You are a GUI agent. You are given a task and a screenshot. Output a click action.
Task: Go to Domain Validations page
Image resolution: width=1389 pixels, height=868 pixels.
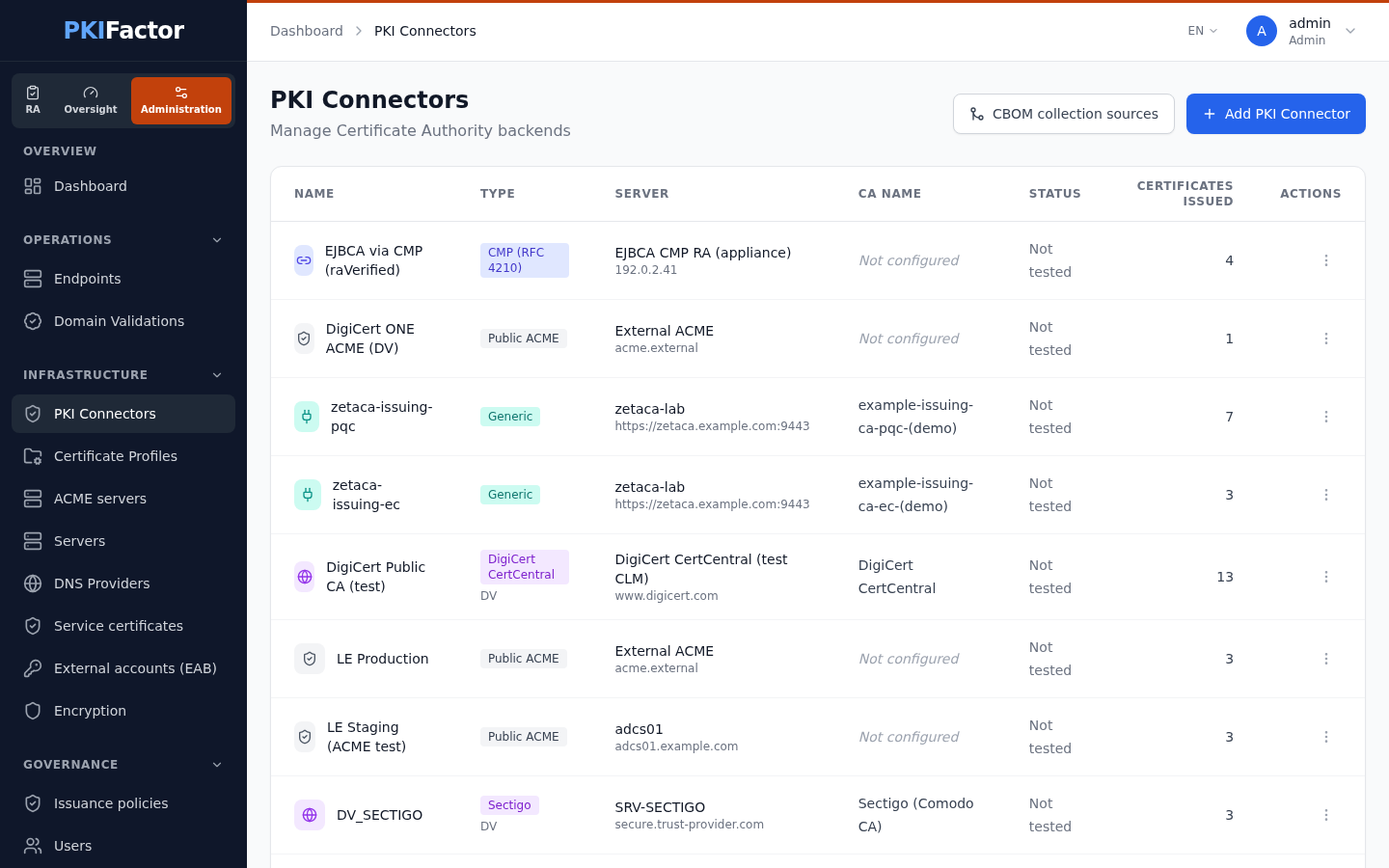click(123, 321)
